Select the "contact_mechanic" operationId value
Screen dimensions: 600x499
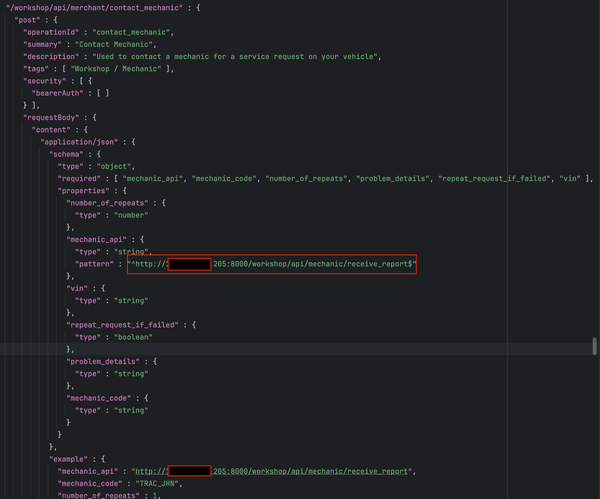click(131, 32)
